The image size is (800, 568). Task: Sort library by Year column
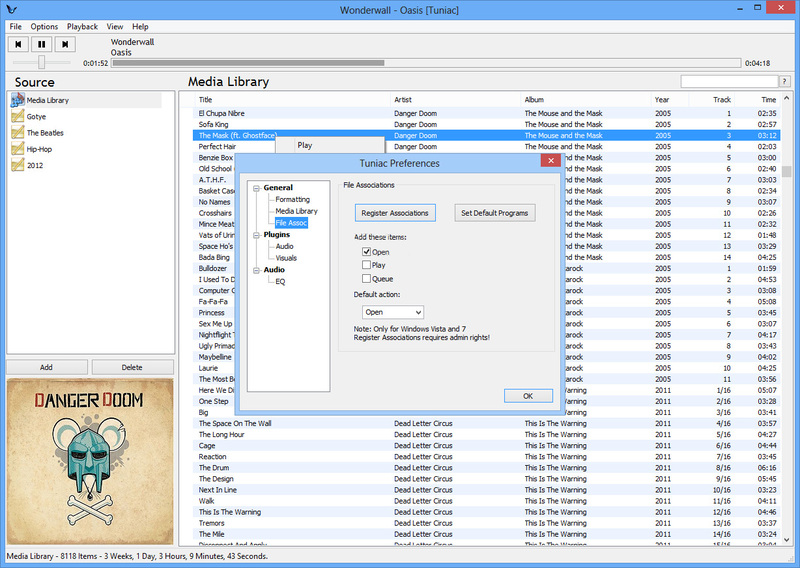pyautogui.click(x=670, y=100)
